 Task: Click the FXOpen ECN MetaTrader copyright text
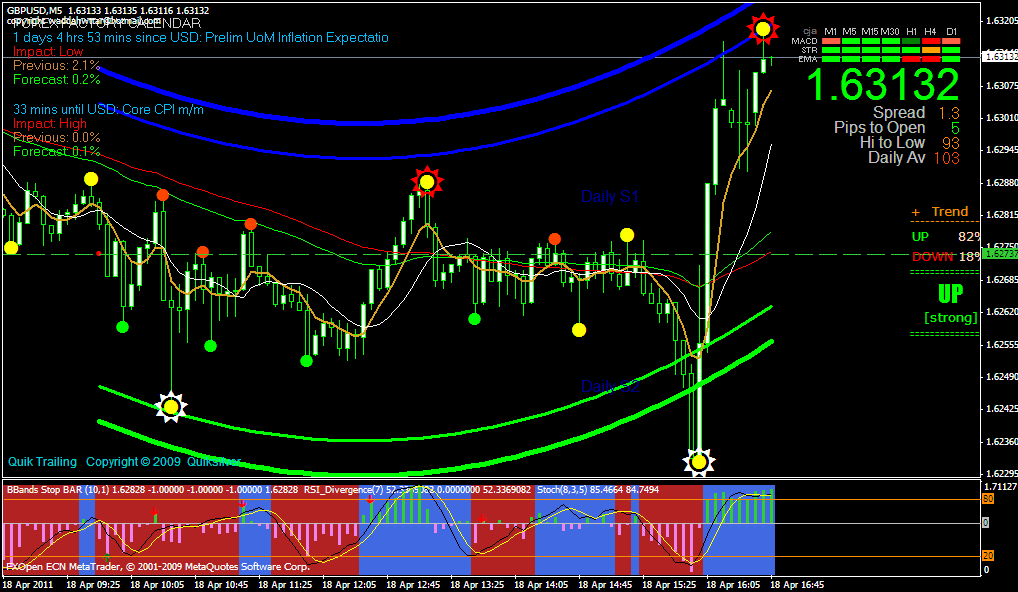click(x=158, y=567)
